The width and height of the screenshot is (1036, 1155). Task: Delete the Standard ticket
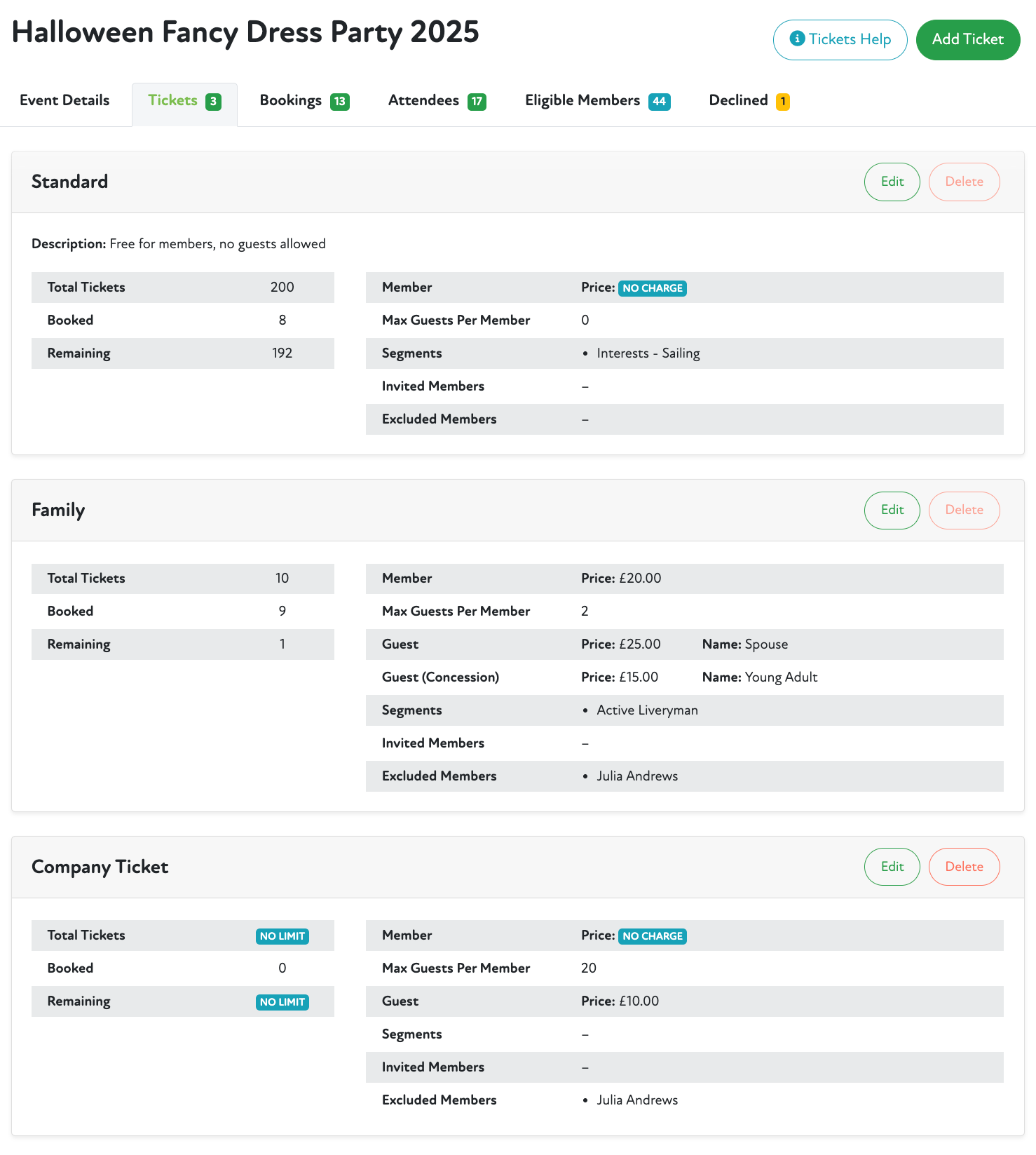[x=964, y=182]
